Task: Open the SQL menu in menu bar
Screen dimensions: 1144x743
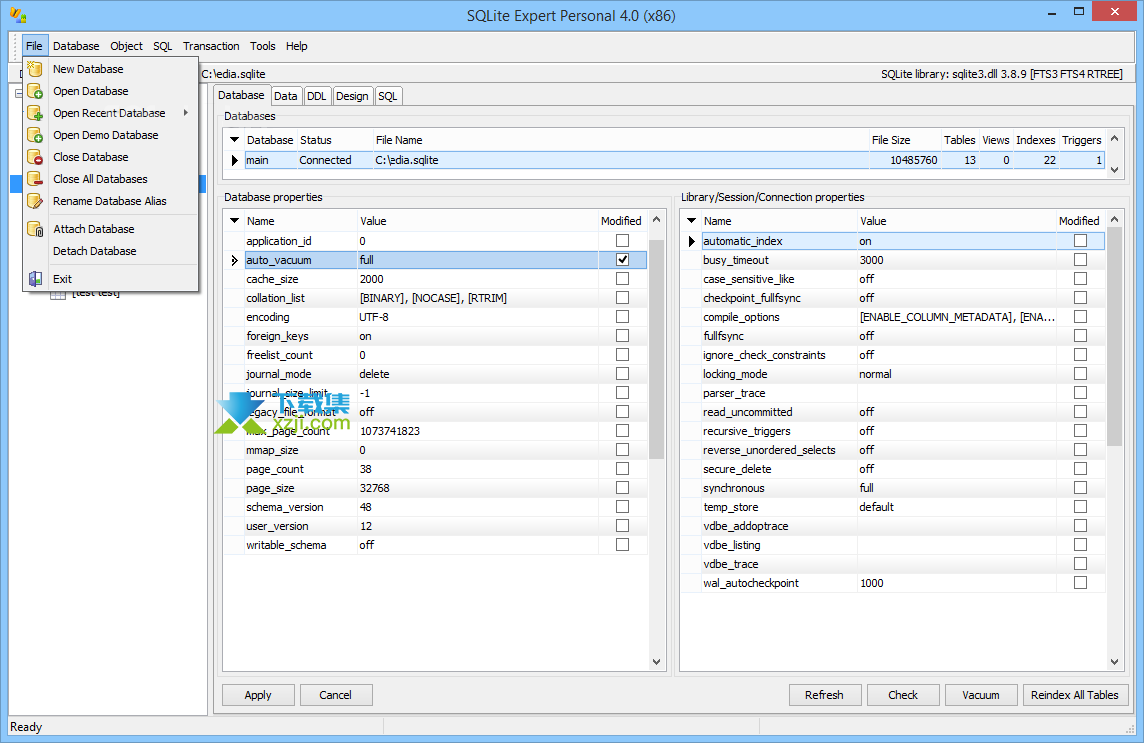Action: click(163, 46)
